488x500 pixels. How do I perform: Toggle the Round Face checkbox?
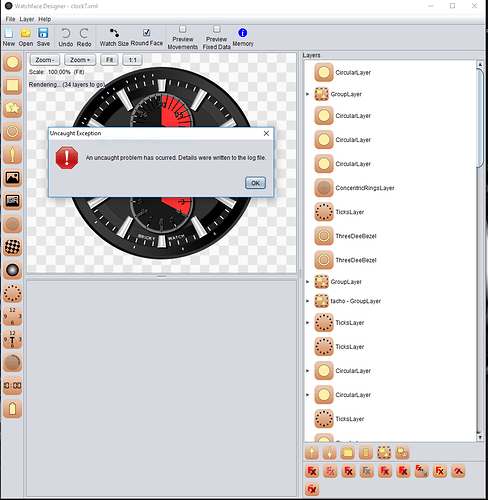tap(146, 33)
